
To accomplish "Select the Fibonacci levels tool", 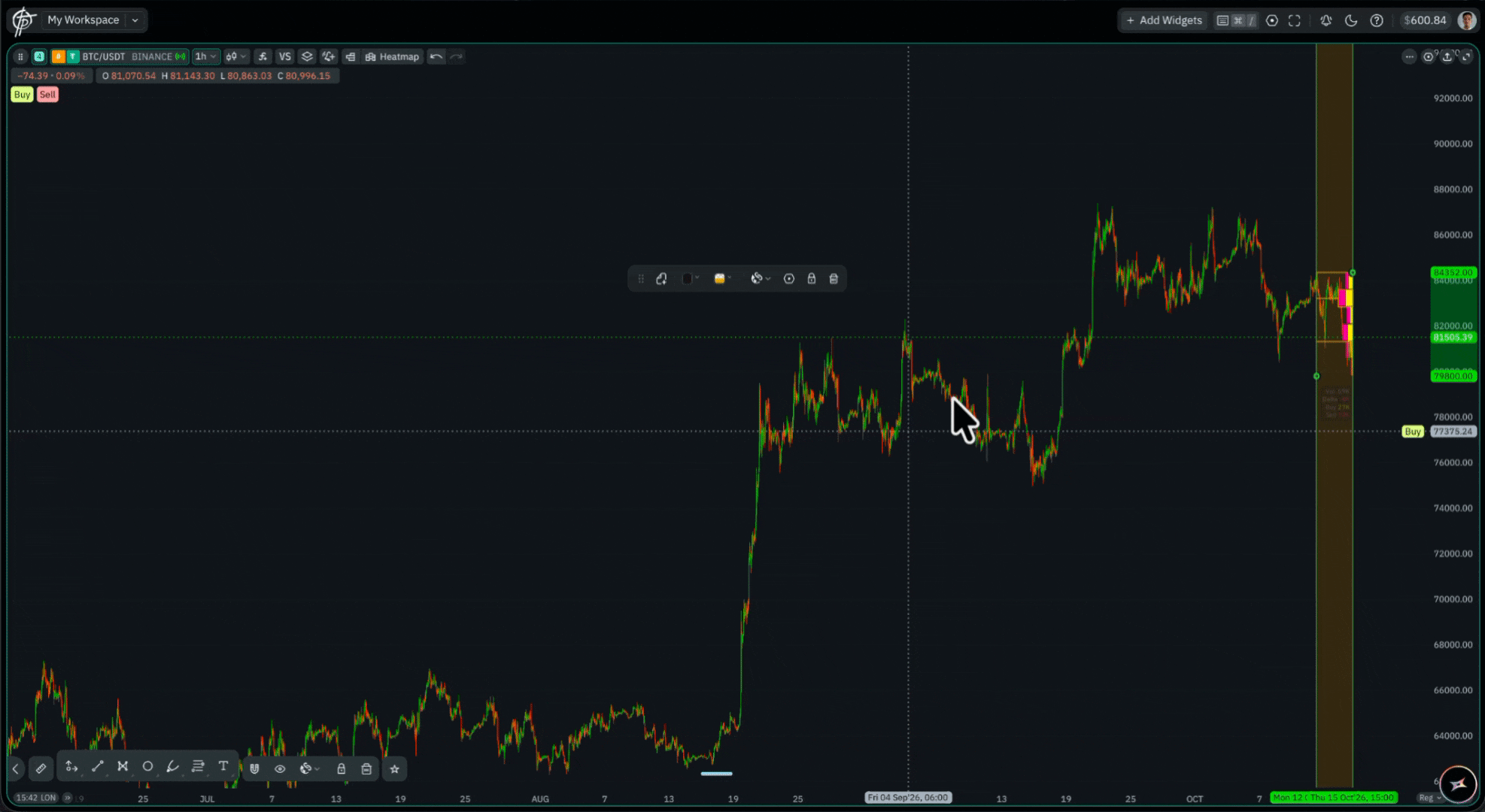I will click(198, 767).
